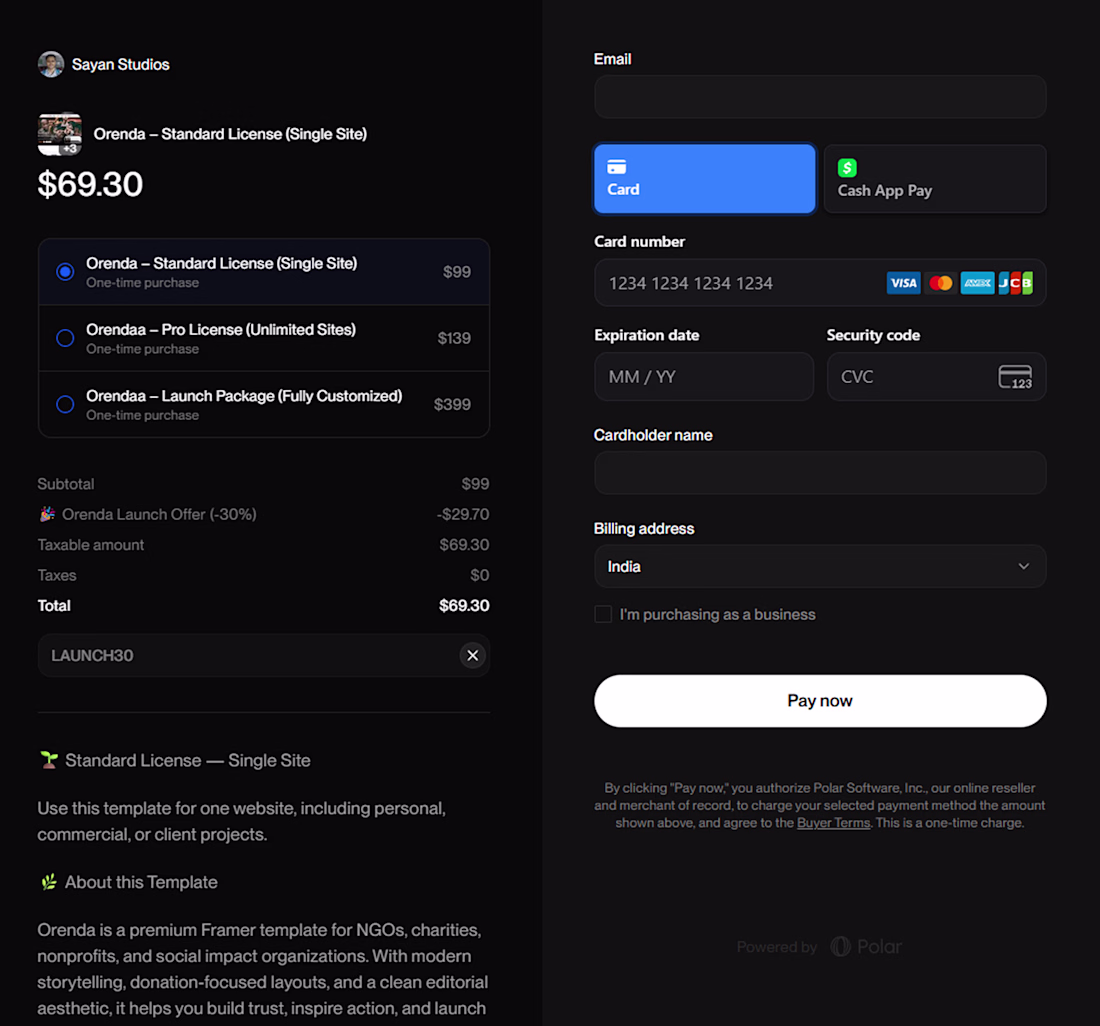This screenshot has height=1026, width=1100.
Task: Click the $139 Pro License price
Action: (455, 338)
